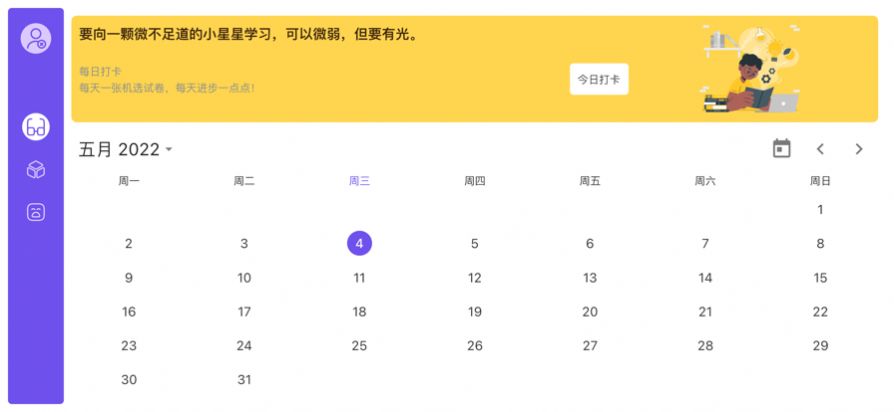Open the calendar today icon
The height and width of the screenshot is (412, 894).
[x=782, y=149]
